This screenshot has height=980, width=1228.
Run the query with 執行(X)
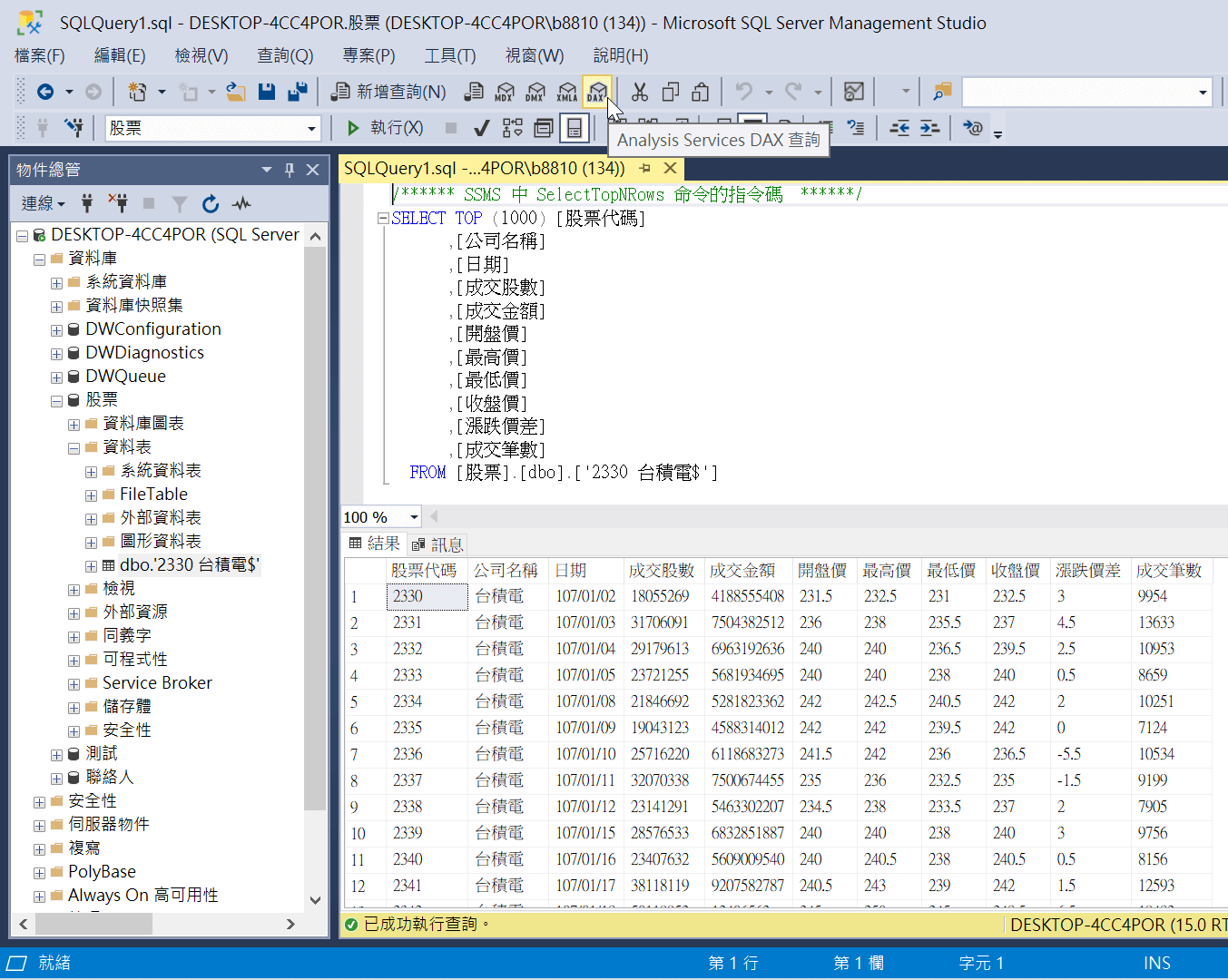386,128
